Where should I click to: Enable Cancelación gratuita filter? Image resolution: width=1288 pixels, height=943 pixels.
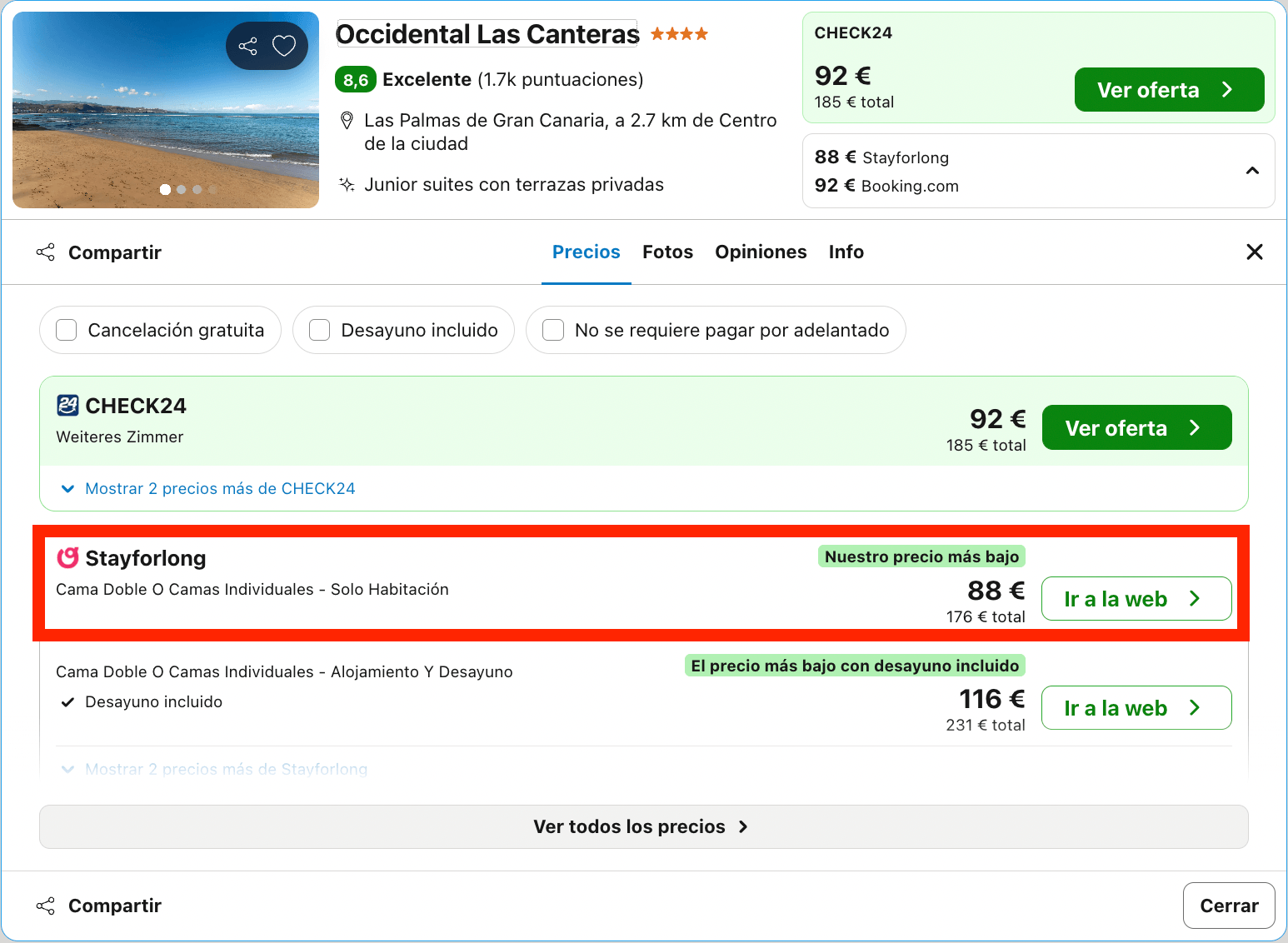[67, 330]
